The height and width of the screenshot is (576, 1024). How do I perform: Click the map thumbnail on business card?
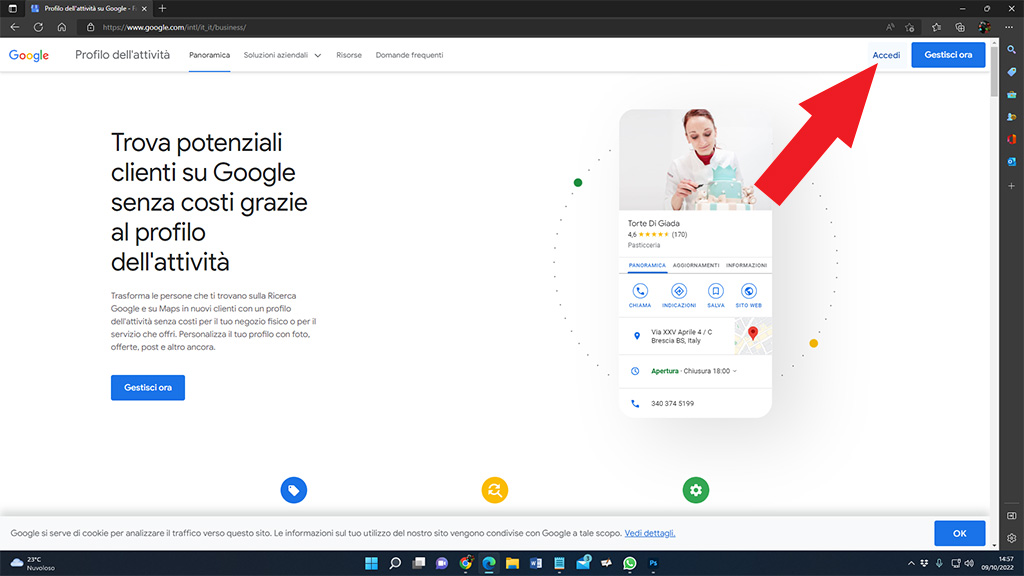tap(753, 336)
